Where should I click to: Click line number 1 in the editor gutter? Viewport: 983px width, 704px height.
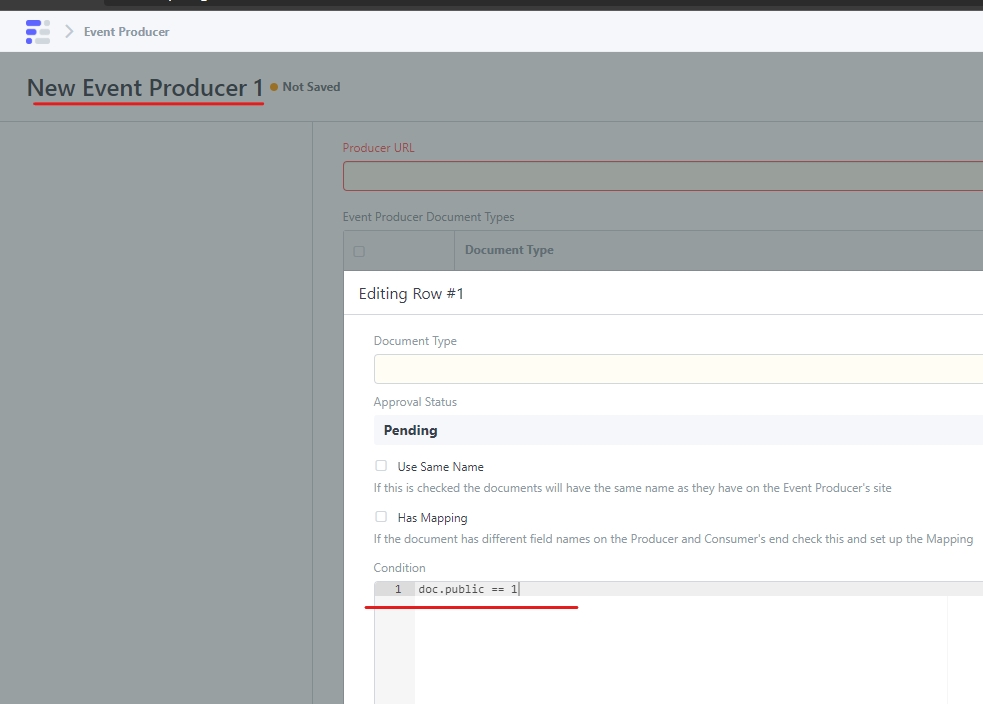[x=397, y=589]
